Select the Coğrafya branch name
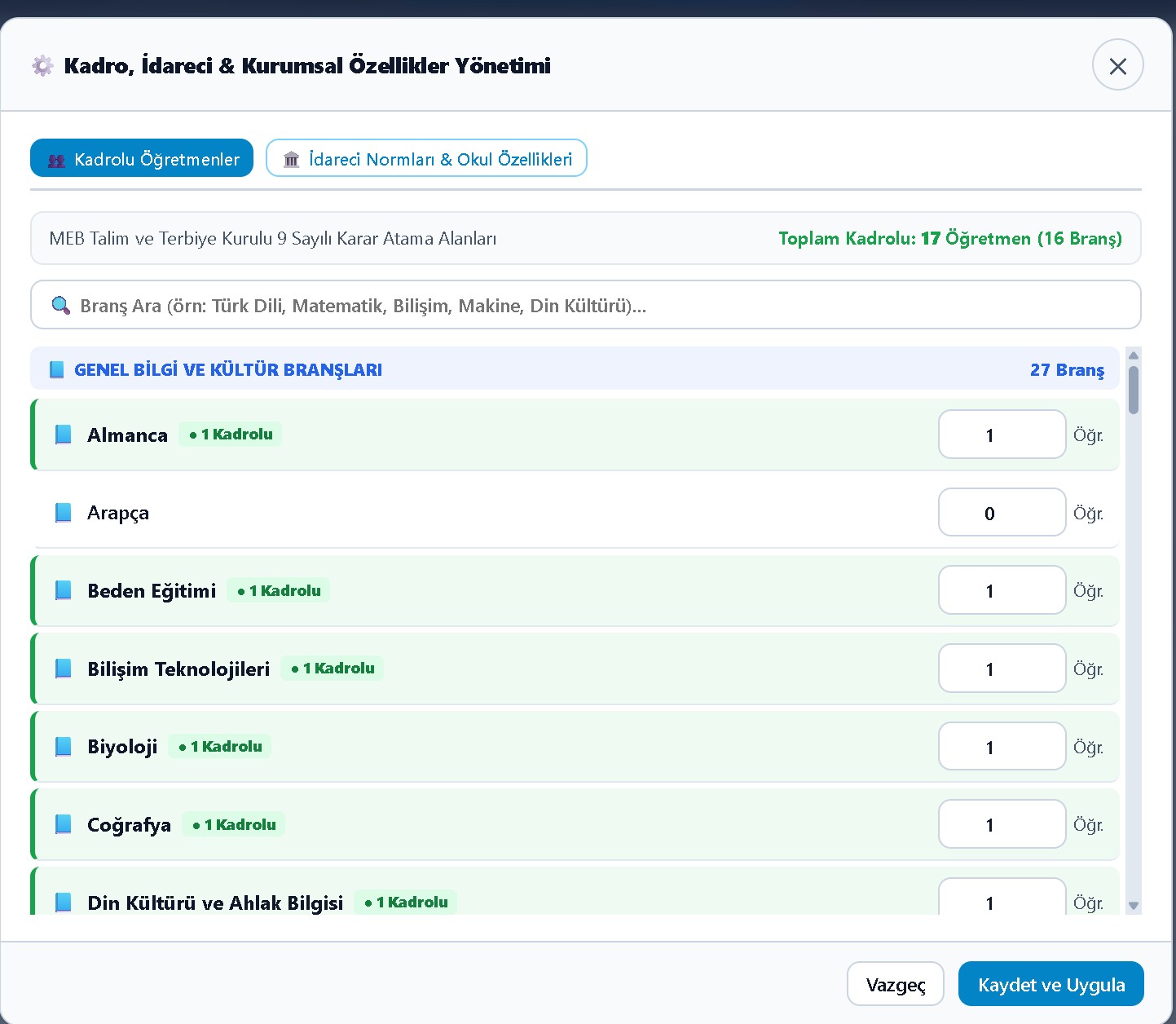 click(129, 825)
